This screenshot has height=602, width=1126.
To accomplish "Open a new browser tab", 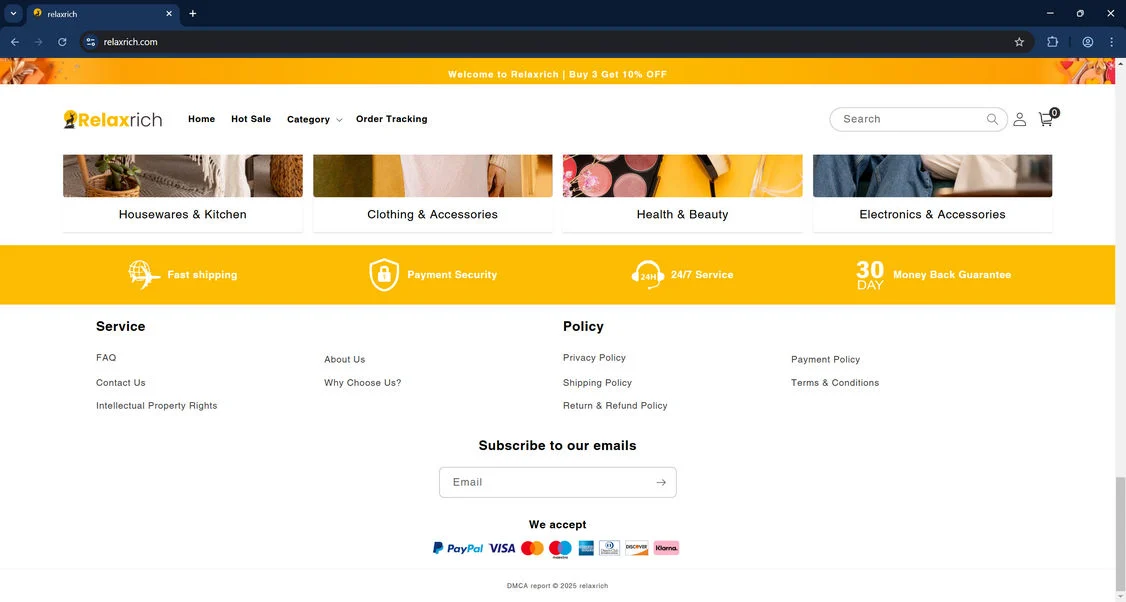I will tap(192, 13).
